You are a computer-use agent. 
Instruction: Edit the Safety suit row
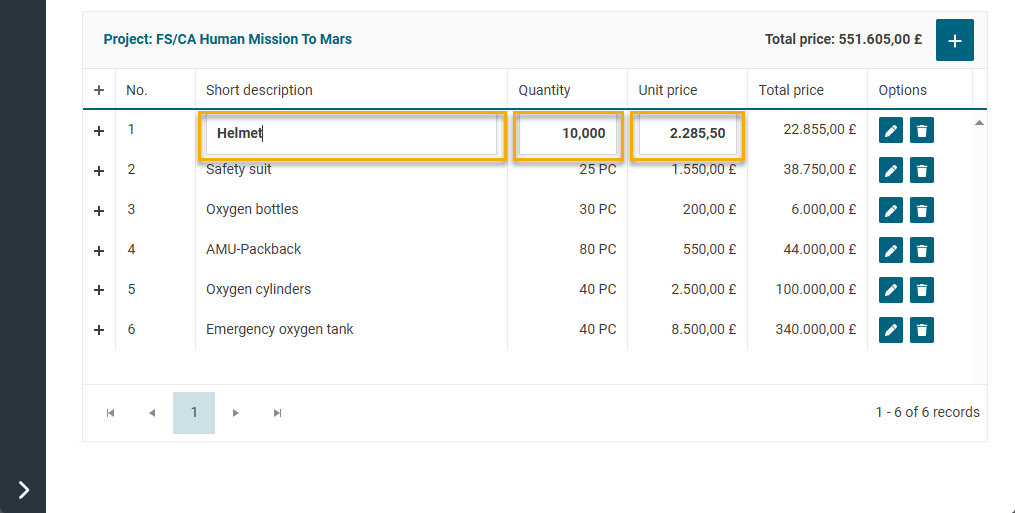point(891,170)
